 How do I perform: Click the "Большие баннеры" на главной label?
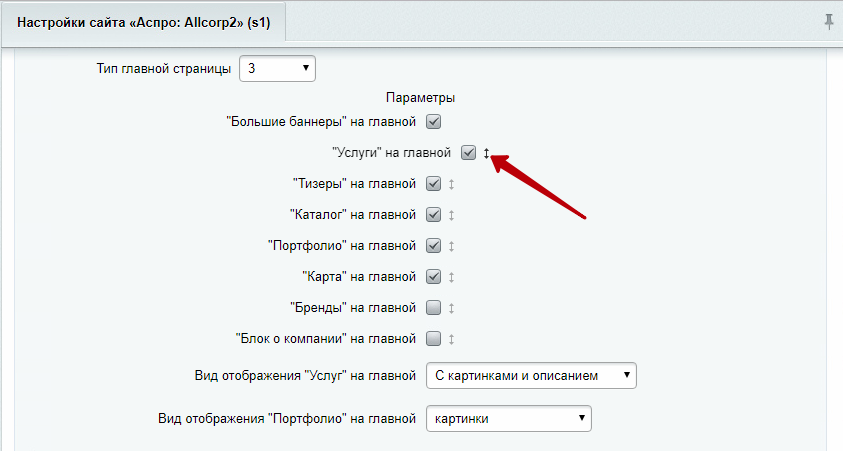click(x=322, y=122)
